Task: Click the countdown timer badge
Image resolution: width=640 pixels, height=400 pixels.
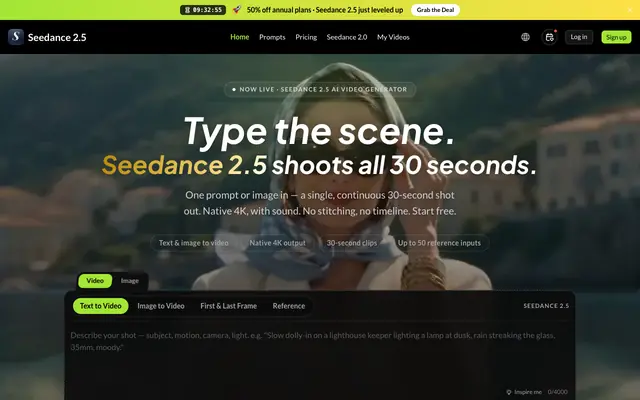Action: [203, 10]
